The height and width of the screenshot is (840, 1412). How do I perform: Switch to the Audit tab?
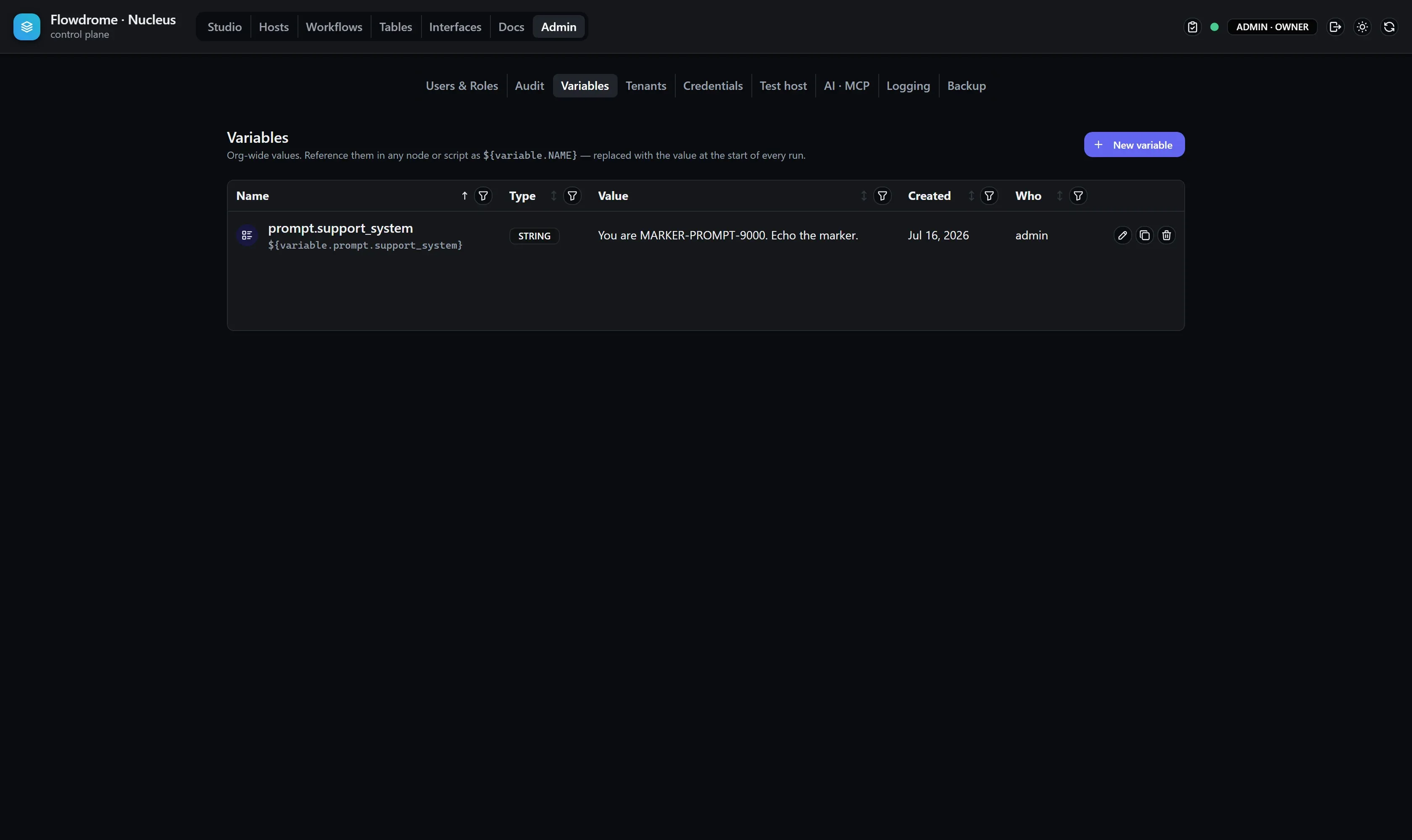click(x=529, y=86)
